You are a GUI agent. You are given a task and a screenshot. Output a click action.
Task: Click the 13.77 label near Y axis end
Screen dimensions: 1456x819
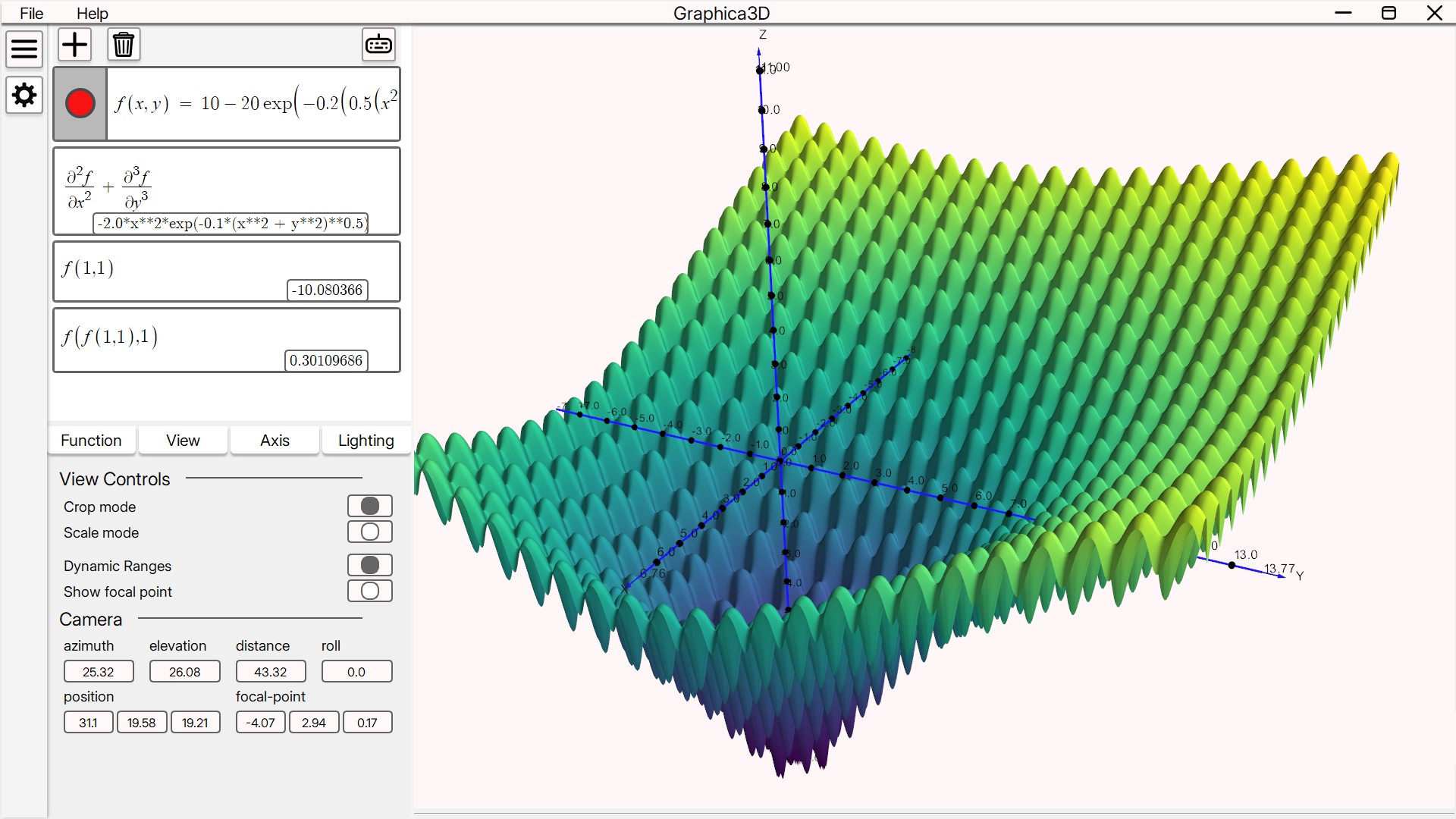(1279, 569)
